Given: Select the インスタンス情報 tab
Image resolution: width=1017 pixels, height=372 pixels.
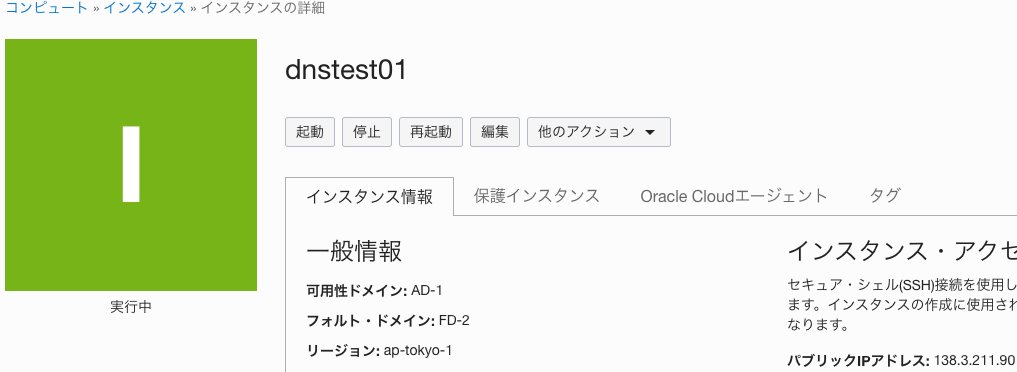Looking at the screenshot, I should 369,196.
